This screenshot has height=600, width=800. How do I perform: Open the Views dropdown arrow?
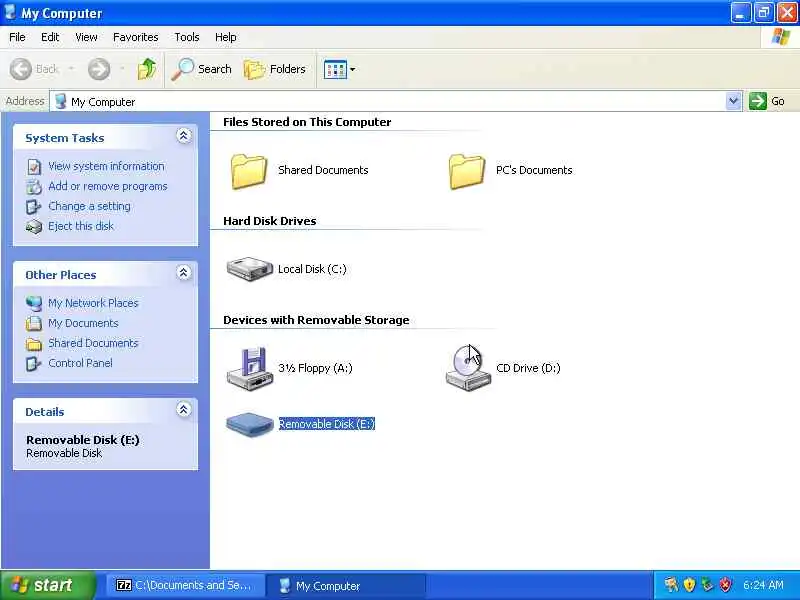pyautogui.click(x=353, y=69)
